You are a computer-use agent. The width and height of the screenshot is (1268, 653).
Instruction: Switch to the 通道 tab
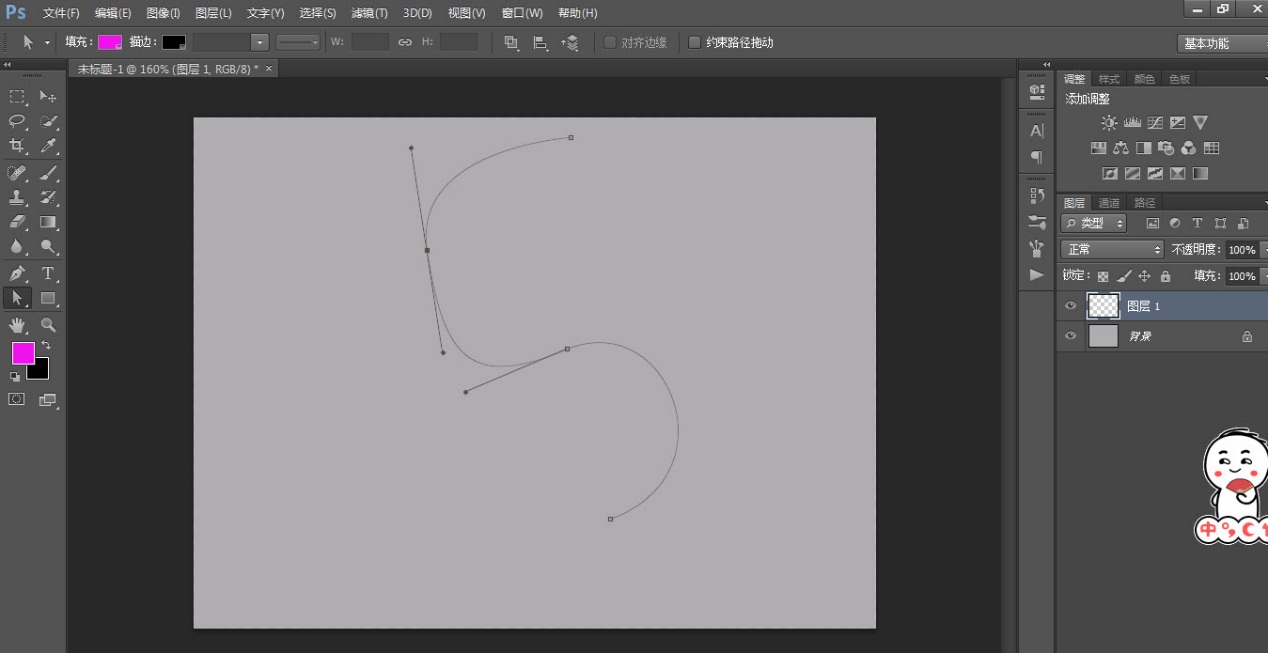[x=1109, y=203]
